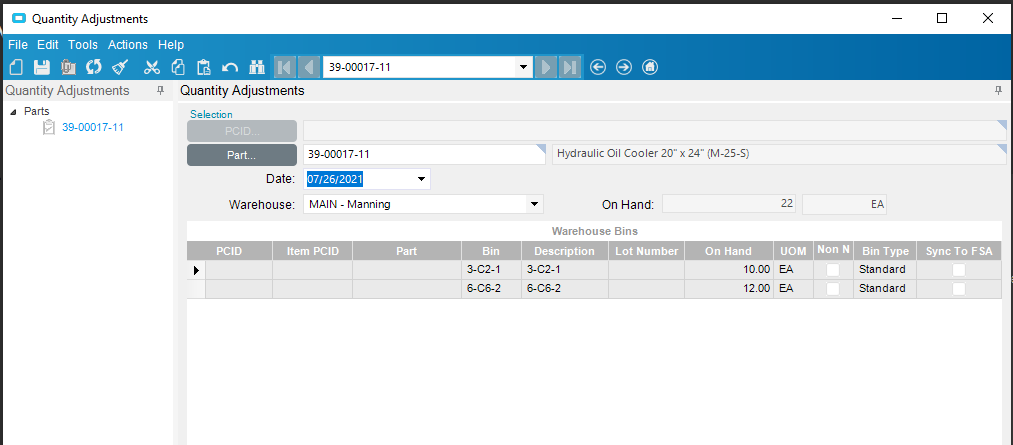
Task: Toggle Non N checkbox for bin 6-C6-2
Action: (x=833, y=289)
